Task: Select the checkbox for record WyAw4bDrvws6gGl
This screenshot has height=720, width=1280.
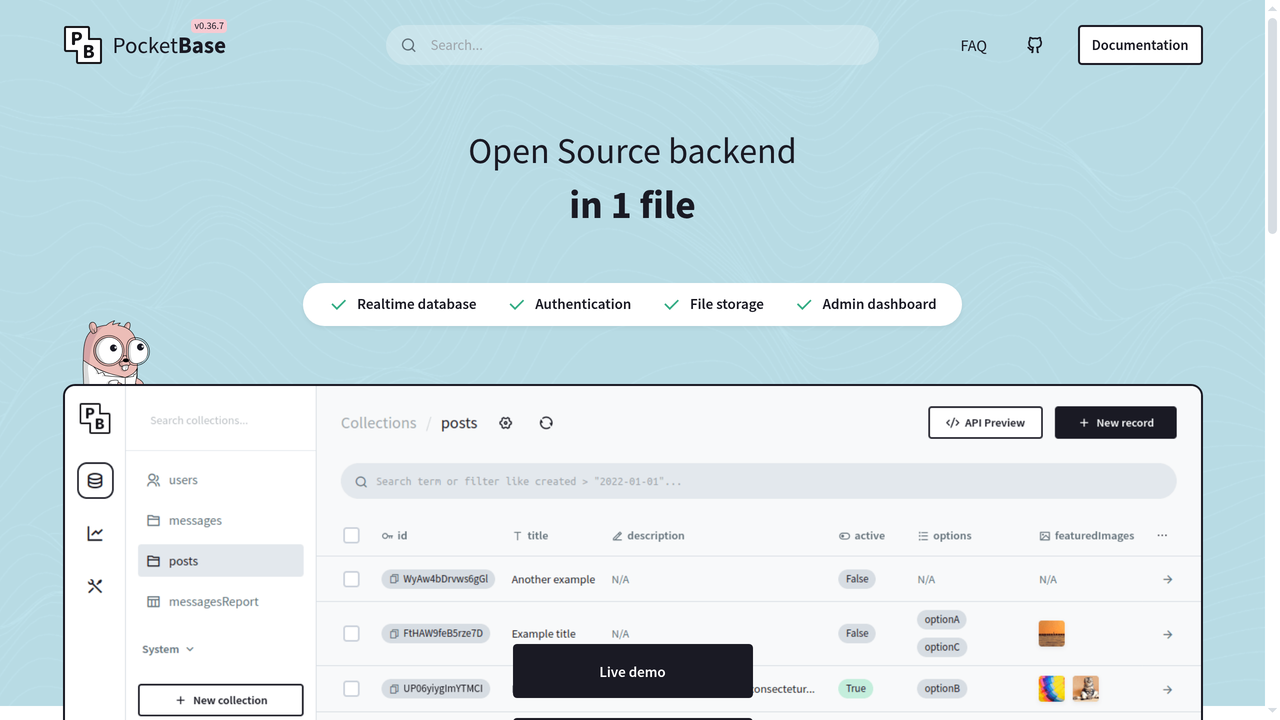Action: [351, 579]
